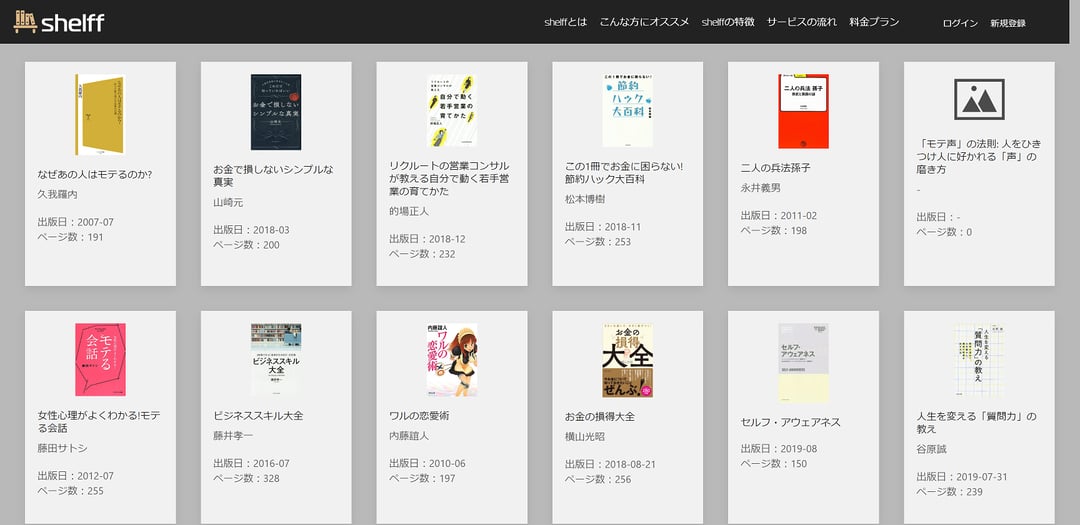Open the お金の損得大全 book cover
Image resolution: width=1080 pixels, height=525 pixels.
tap(627, 359)
